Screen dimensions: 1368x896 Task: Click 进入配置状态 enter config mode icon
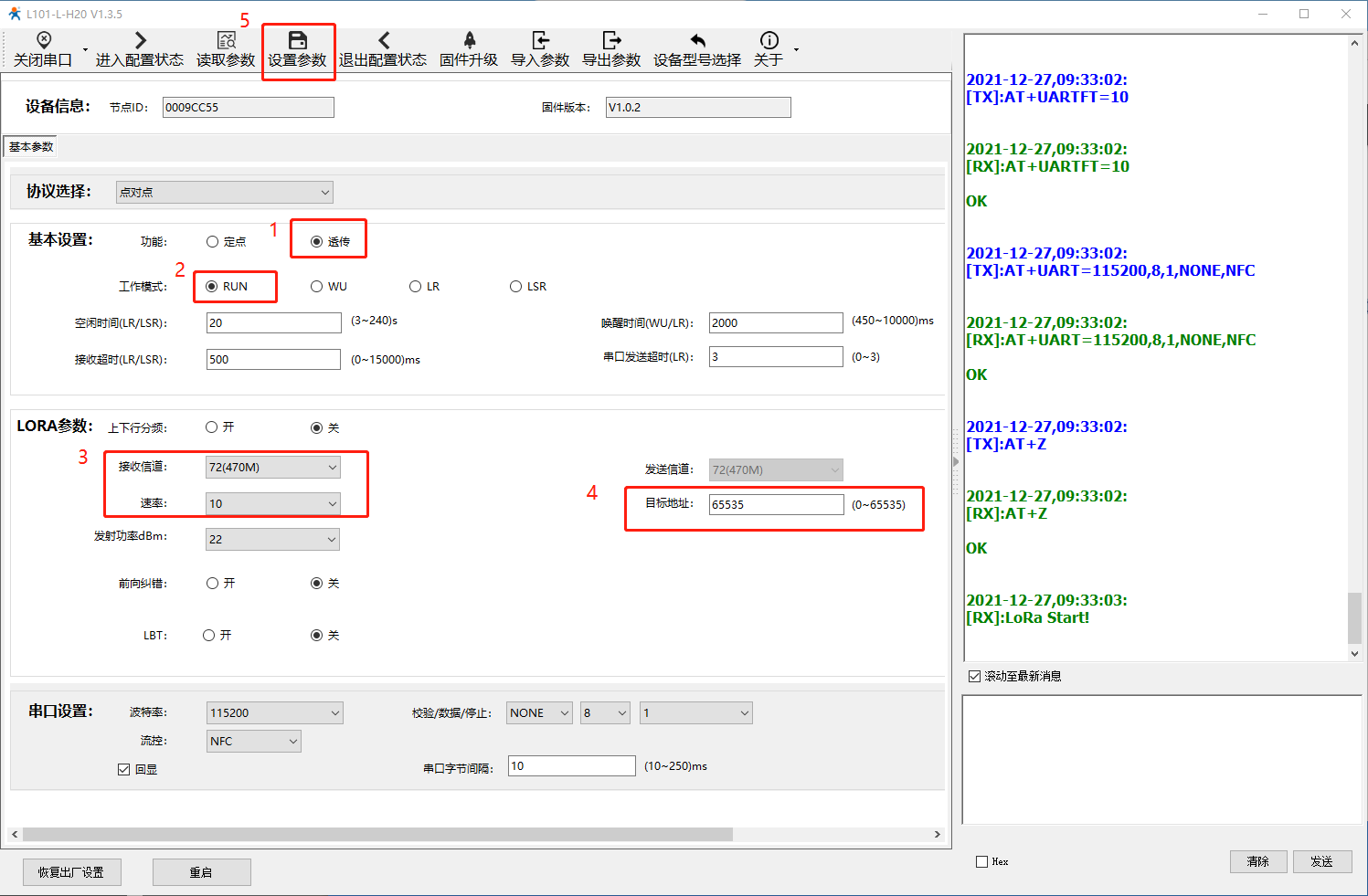140,40
